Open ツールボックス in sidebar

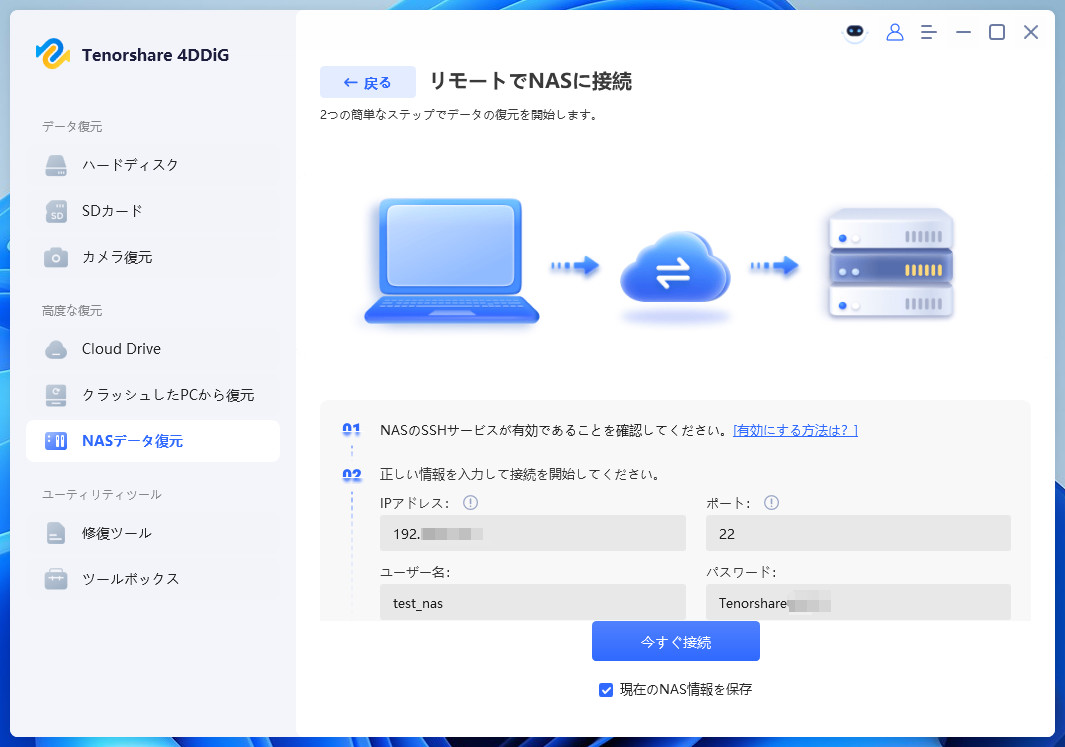click(x=153, y=579)
